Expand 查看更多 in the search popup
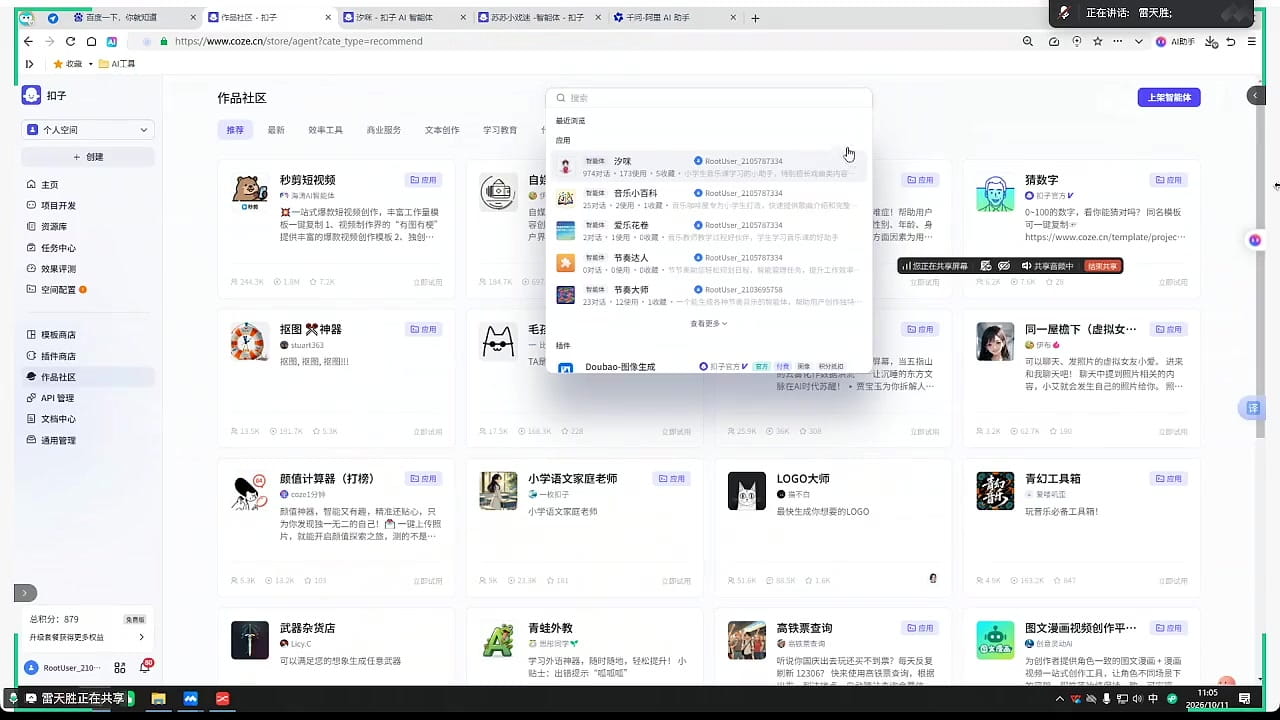 tap(708, 324)
